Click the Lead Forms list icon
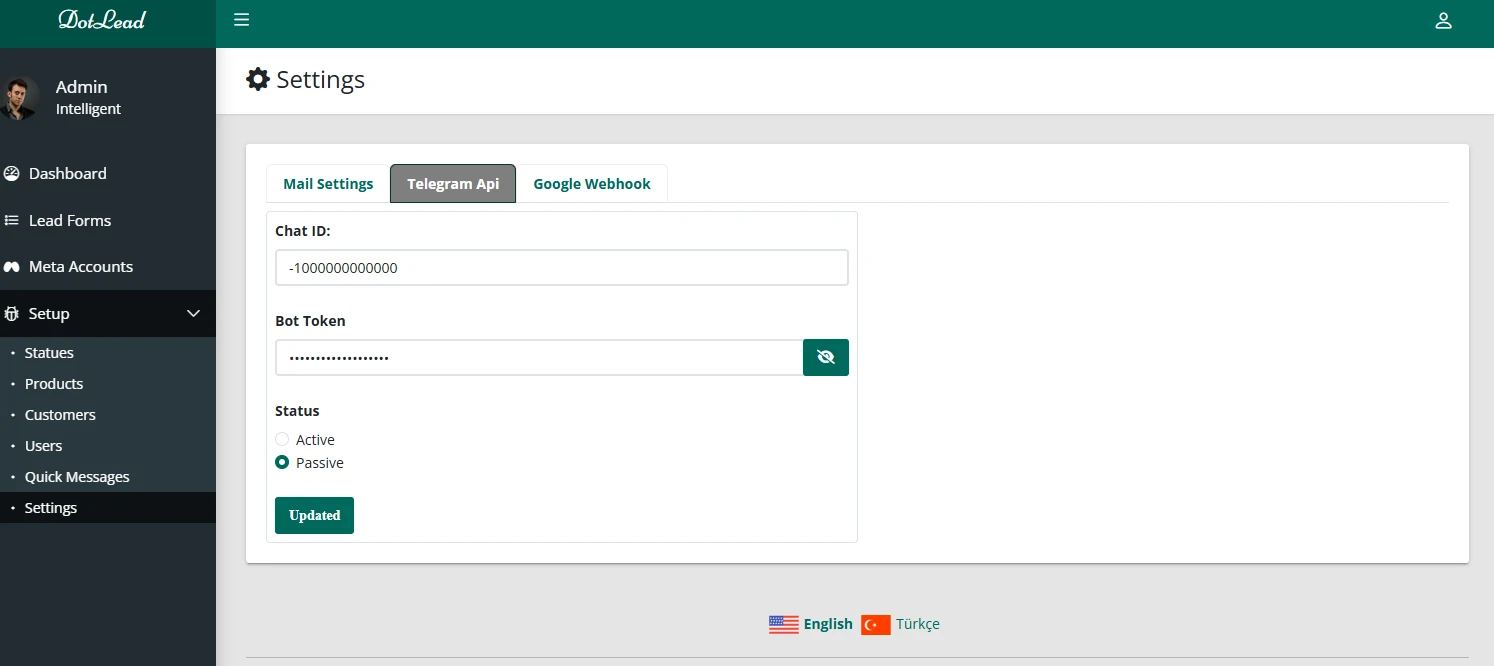The image size is (1494, 666). tap(12, 220)
